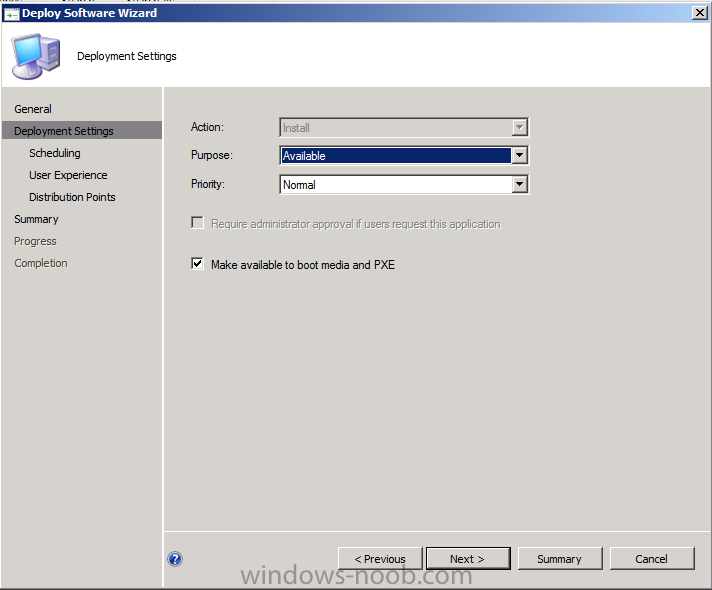Open the Purpose dropdown arrow
This screenshot has width=712, height=590.
coord(518,156)
